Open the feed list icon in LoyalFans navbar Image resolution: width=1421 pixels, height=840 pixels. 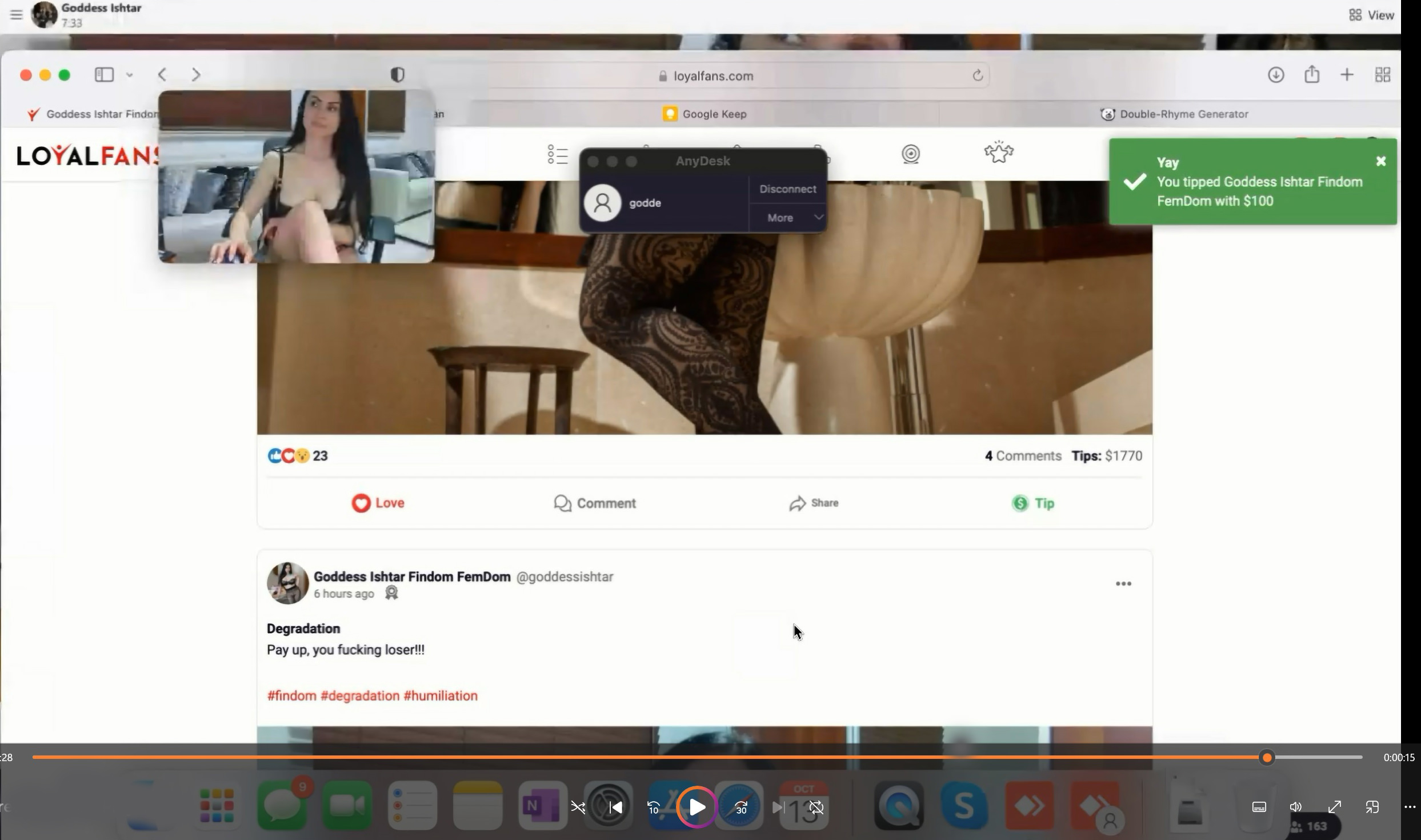558,154
